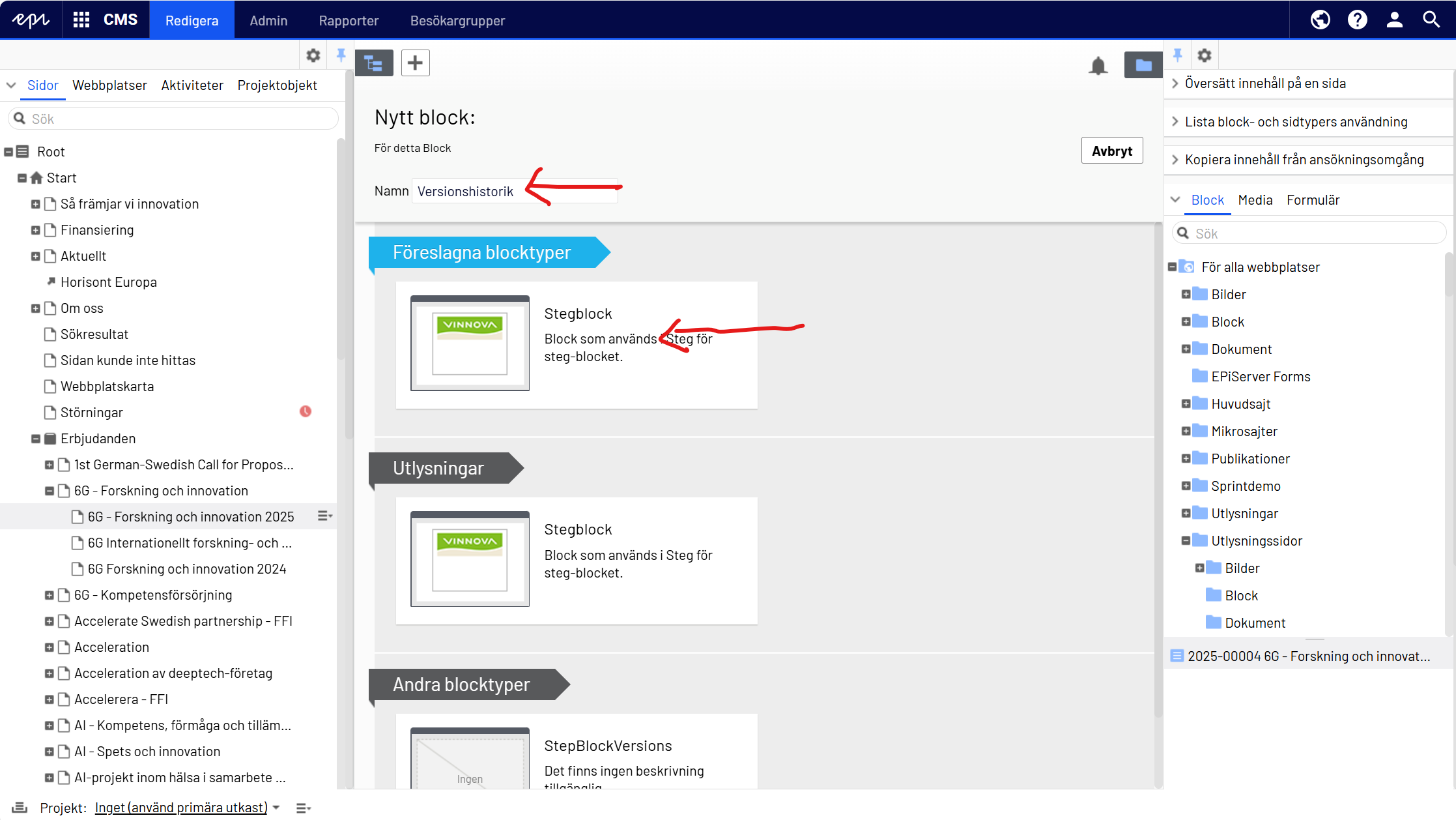
Task: Toggle the right pane pin
Action: tap(1177, 55)
